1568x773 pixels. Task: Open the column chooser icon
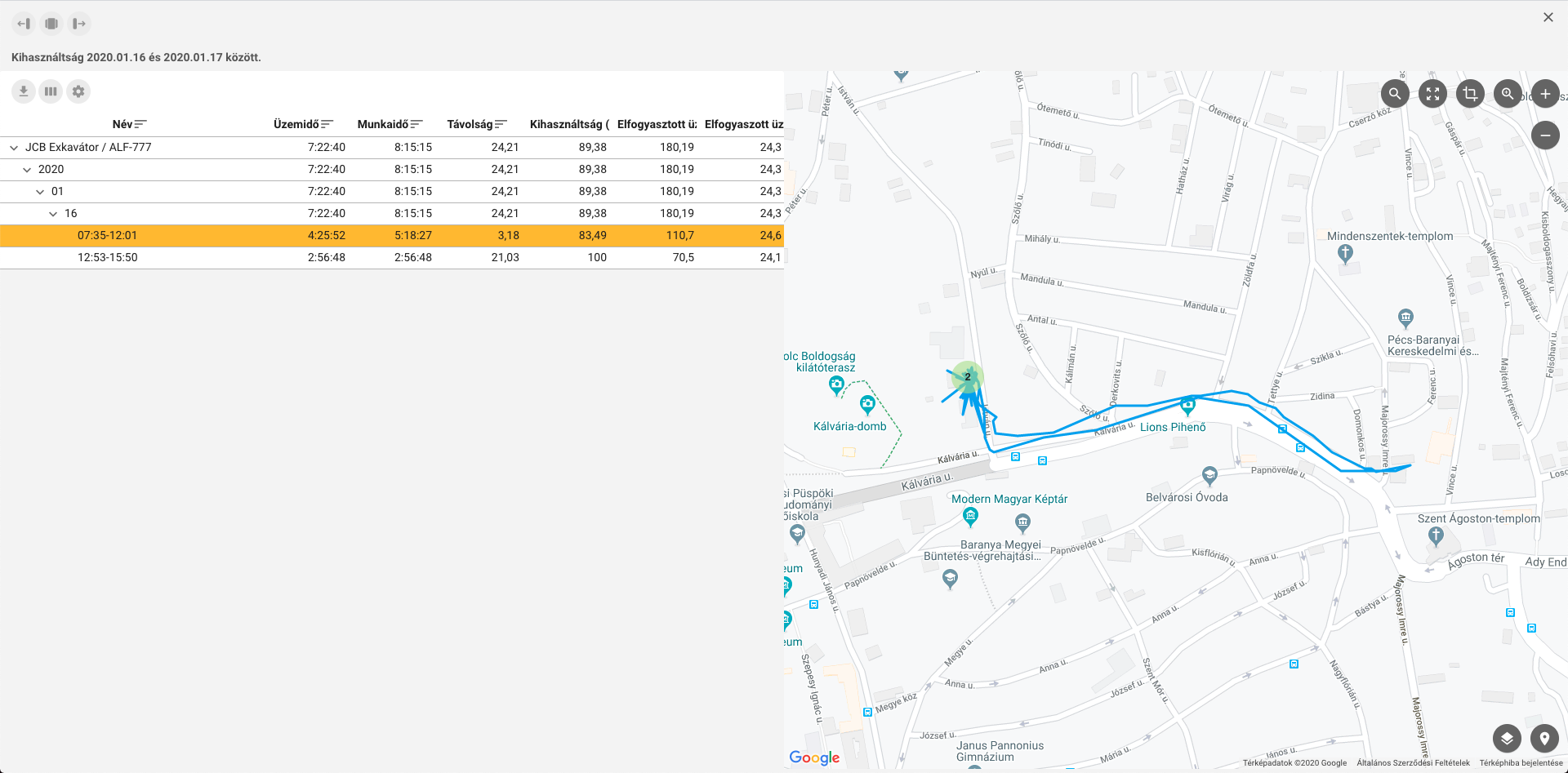tap(51, 91)
